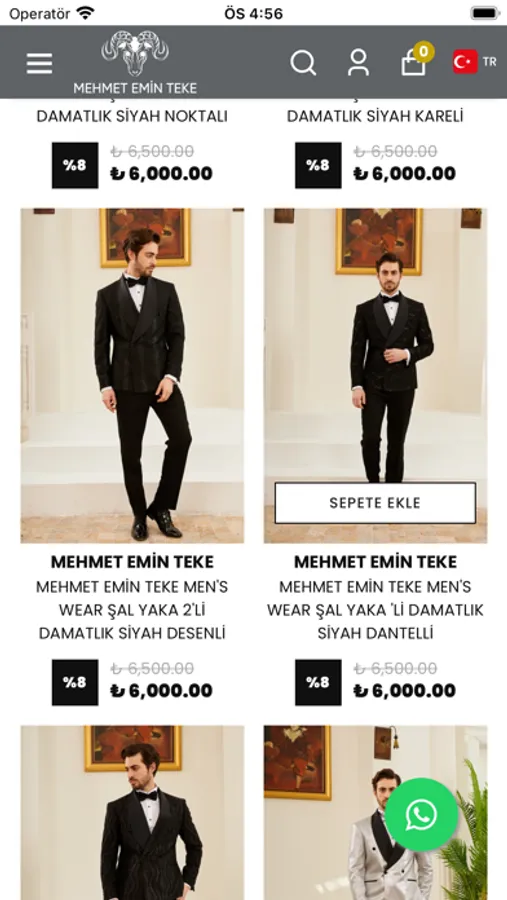Expand the TR language selector
This screenshot has width=507, height=900.
click(x=489, y=61)
